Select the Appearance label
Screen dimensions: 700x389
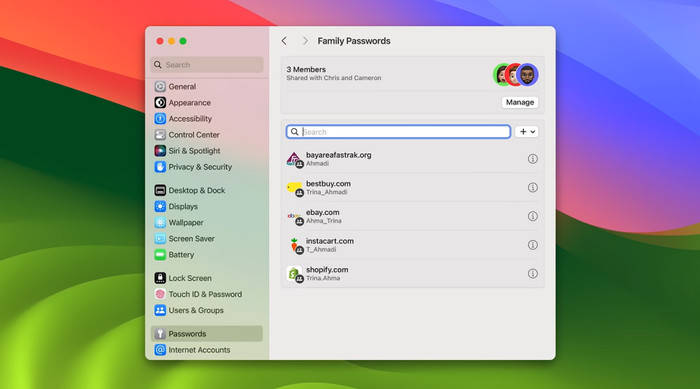189,103
